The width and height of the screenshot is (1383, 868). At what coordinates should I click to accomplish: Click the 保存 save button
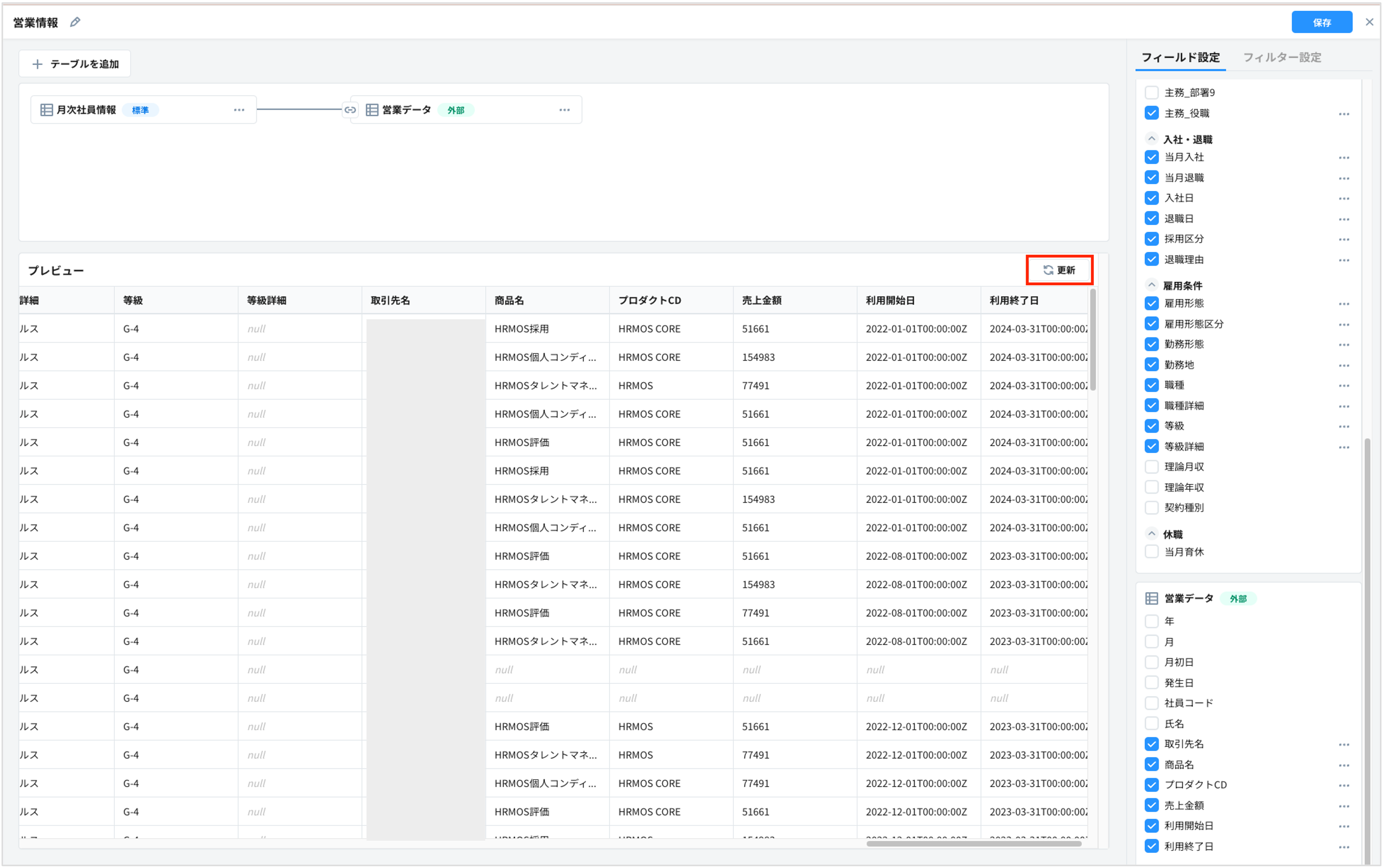pos(1321,22)
